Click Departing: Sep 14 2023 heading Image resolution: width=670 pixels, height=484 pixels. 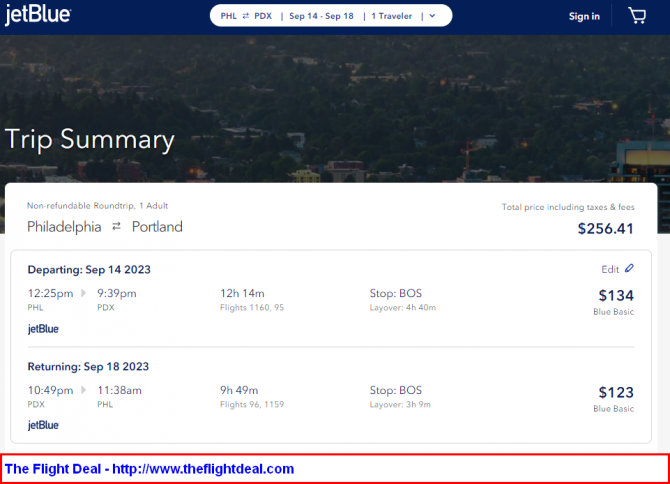(x=89, y=270)
